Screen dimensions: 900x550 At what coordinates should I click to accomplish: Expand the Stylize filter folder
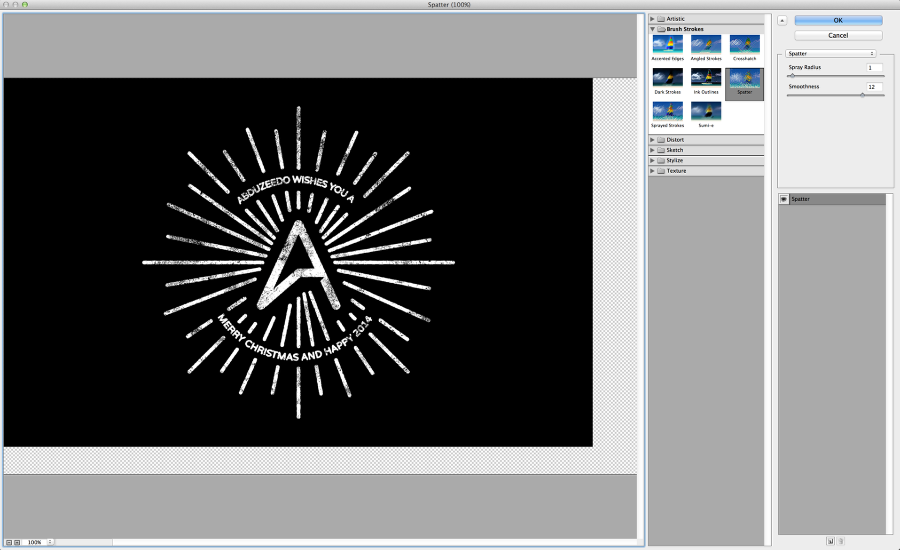point(652,160)
